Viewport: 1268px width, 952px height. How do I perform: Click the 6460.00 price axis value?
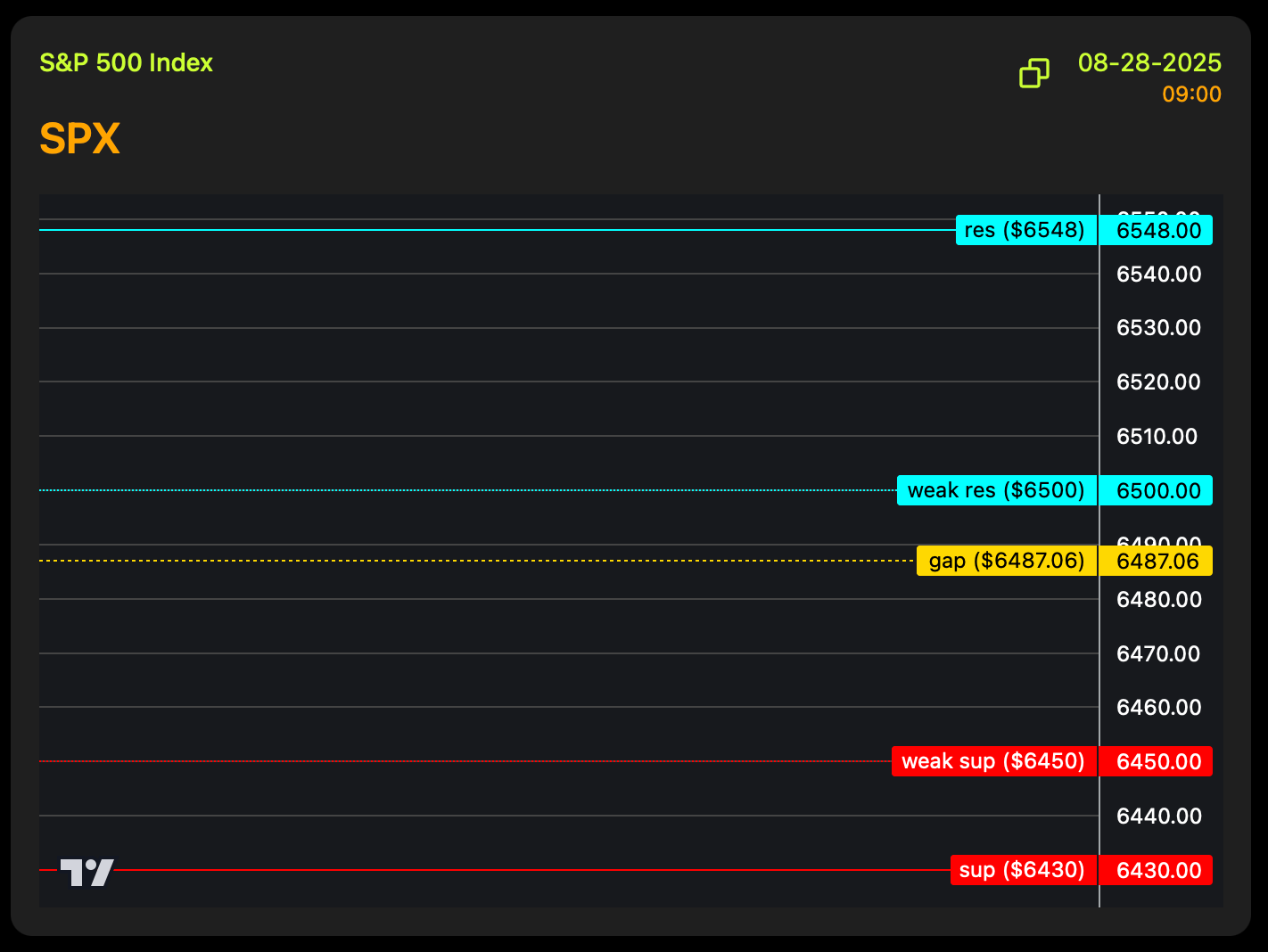[x=1158, y=708]
